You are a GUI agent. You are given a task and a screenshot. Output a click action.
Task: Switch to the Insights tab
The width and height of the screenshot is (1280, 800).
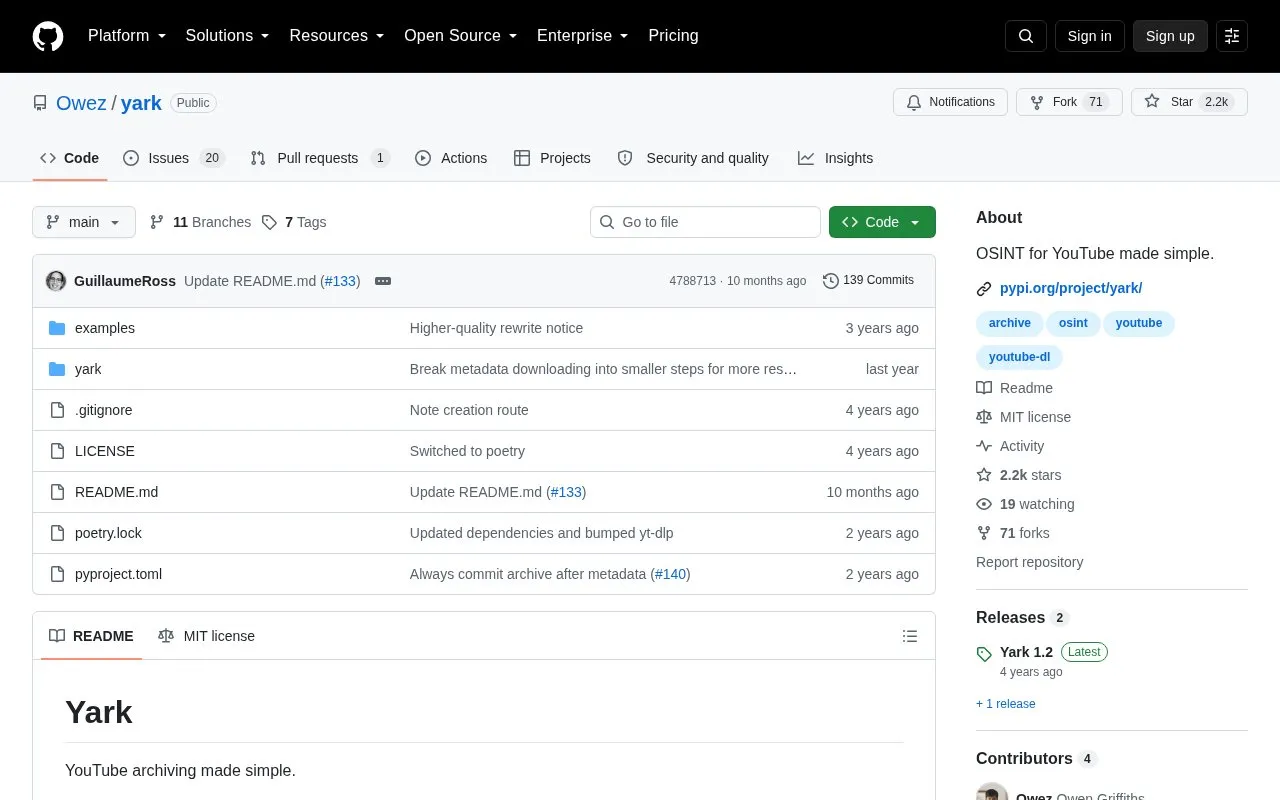coord(835,158)
